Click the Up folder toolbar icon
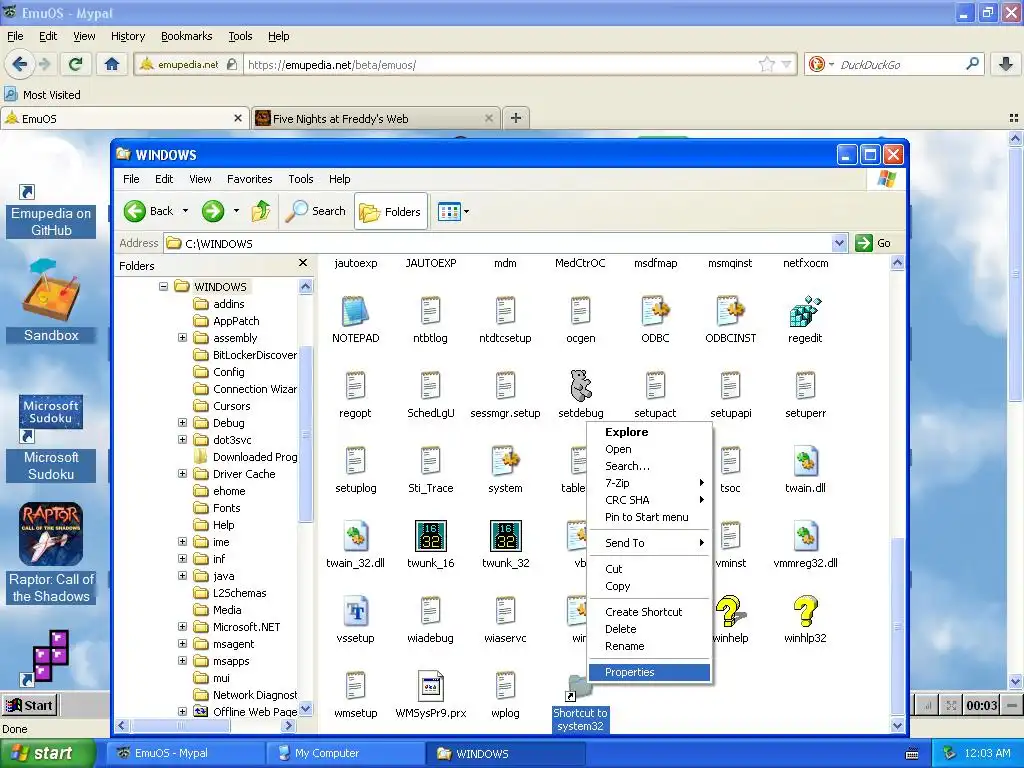Screen dimensions: 1024x768 261,211
